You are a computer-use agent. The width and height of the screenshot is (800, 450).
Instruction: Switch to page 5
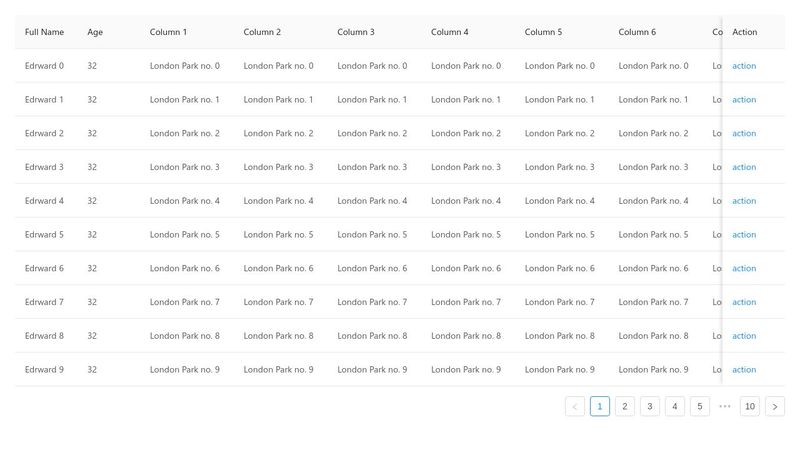pos(699,407)
